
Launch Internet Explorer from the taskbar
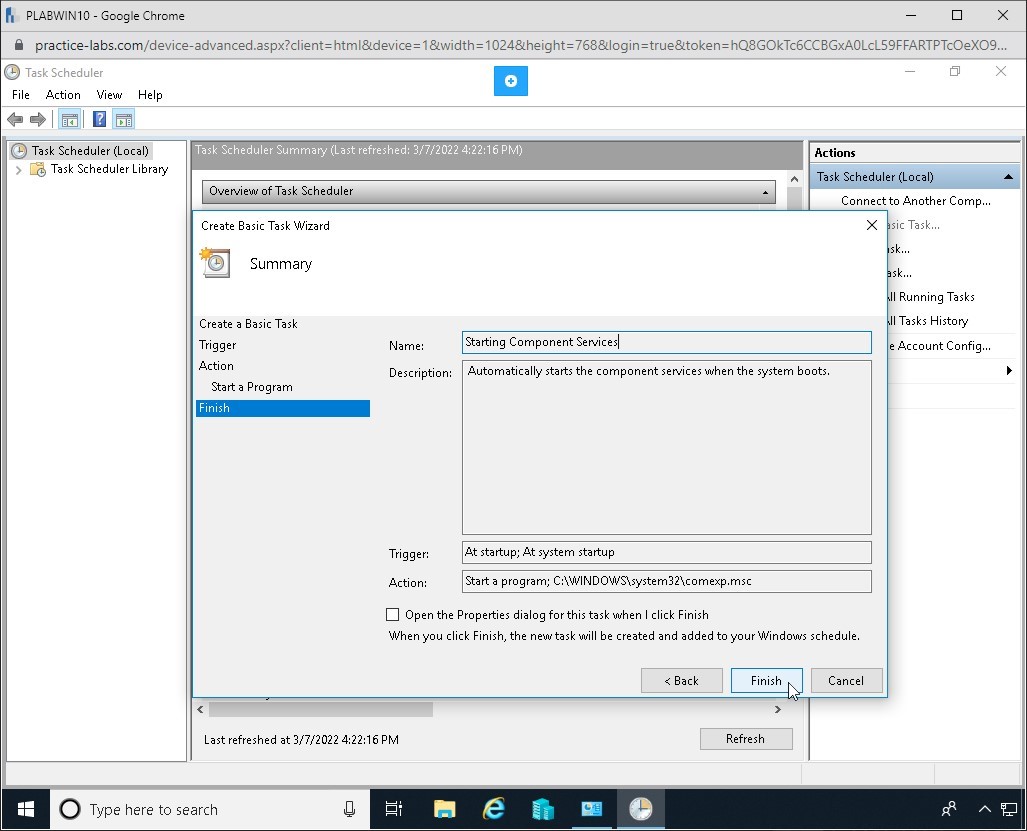[494, 809]
